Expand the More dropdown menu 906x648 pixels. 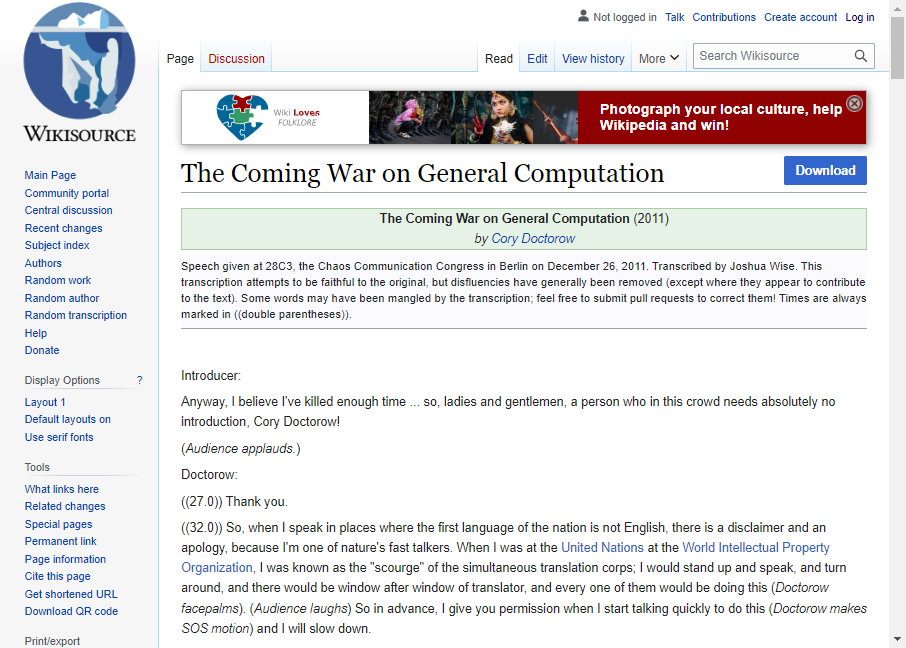coord(659,58)
